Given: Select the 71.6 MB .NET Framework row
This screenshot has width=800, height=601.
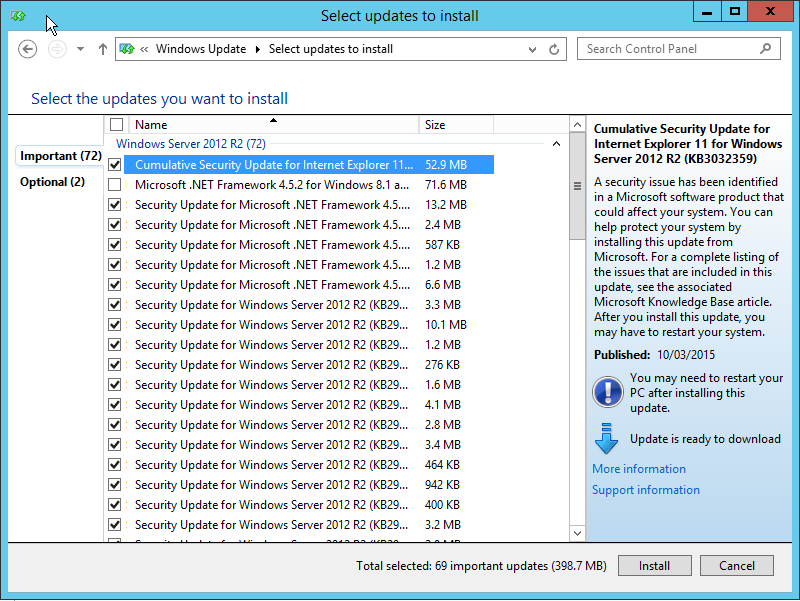Looking at the screenshot, I should coord(309,185).
